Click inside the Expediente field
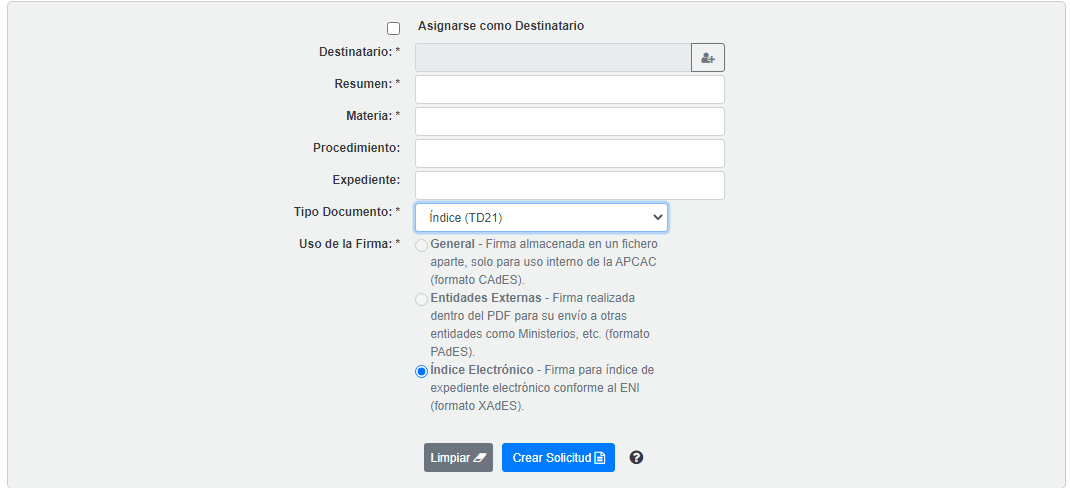This screenshot has width=1070, height=488. point(570,186)
